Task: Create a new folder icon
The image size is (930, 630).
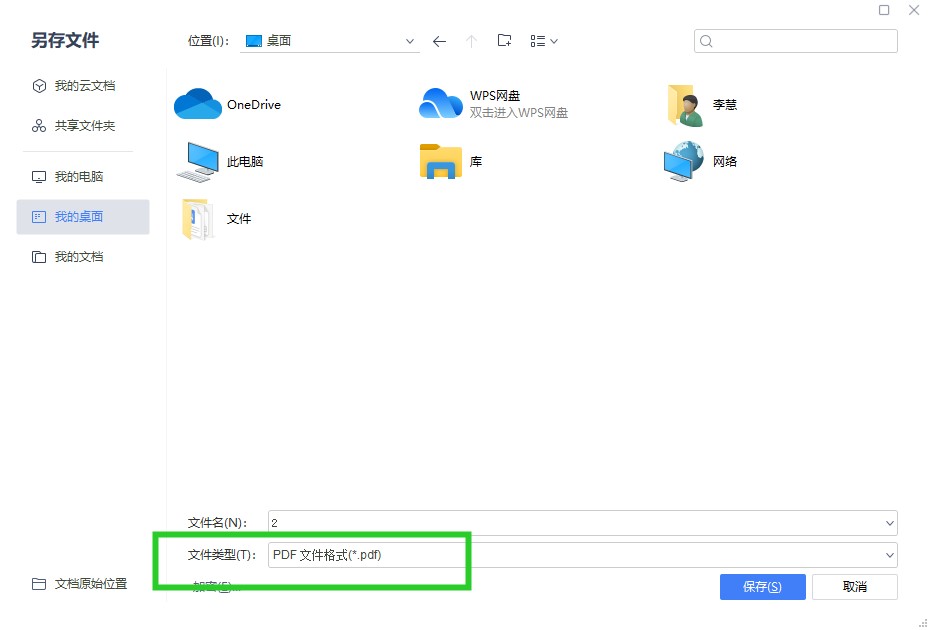Action: (x=504, y=40)
